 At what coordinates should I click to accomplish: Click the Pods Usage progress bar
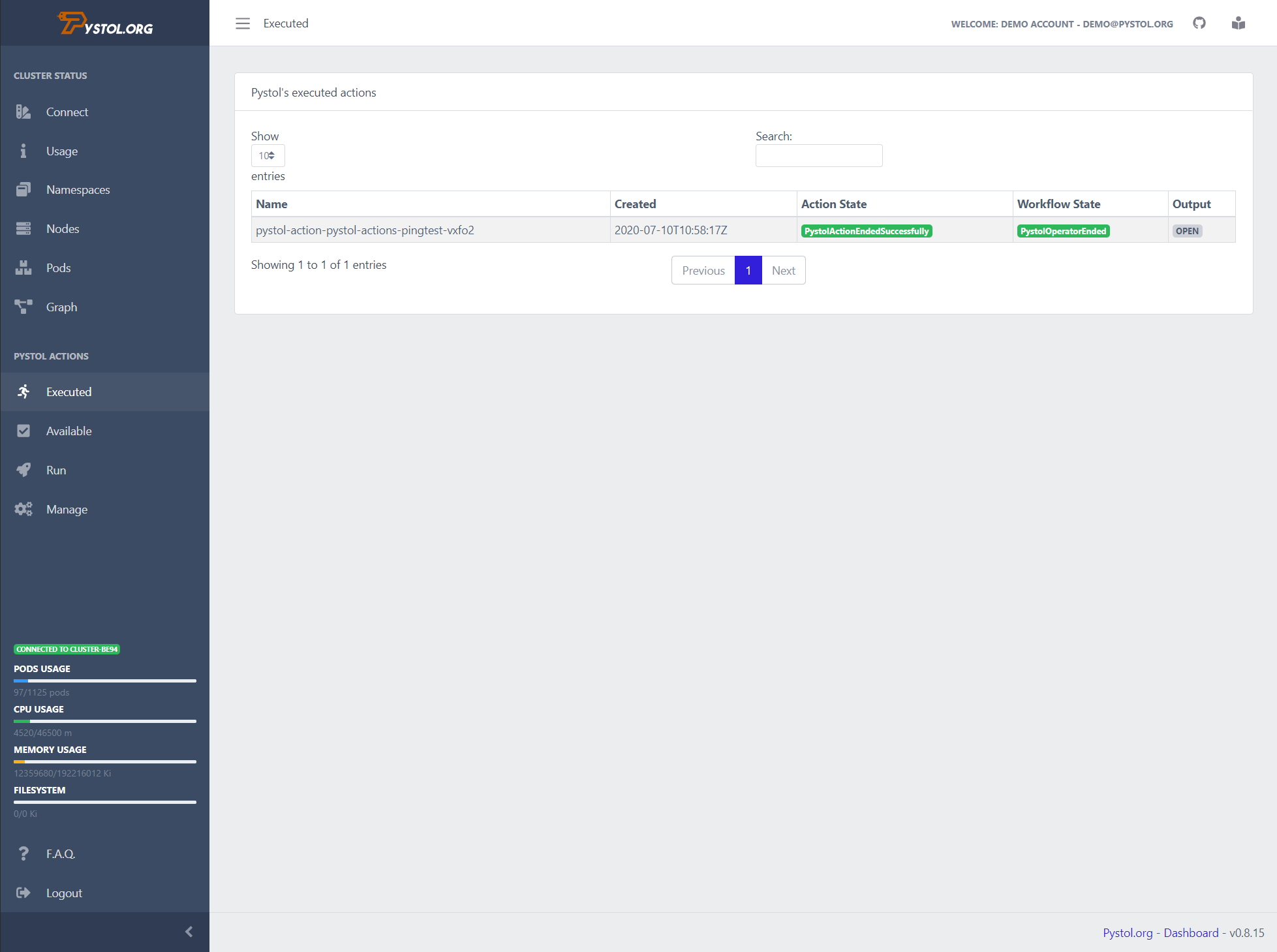point(105,681)
